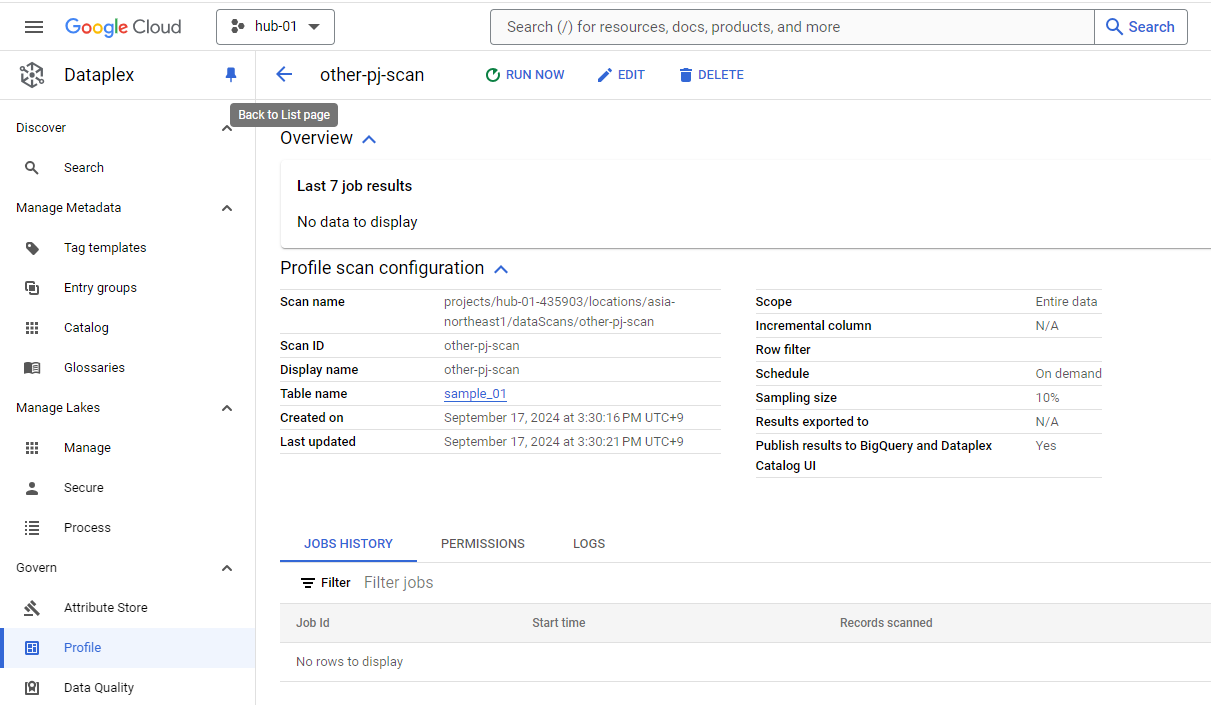Run the scan with RUN NOW
Screen dimensions: 1211x705
pos(525,75)
